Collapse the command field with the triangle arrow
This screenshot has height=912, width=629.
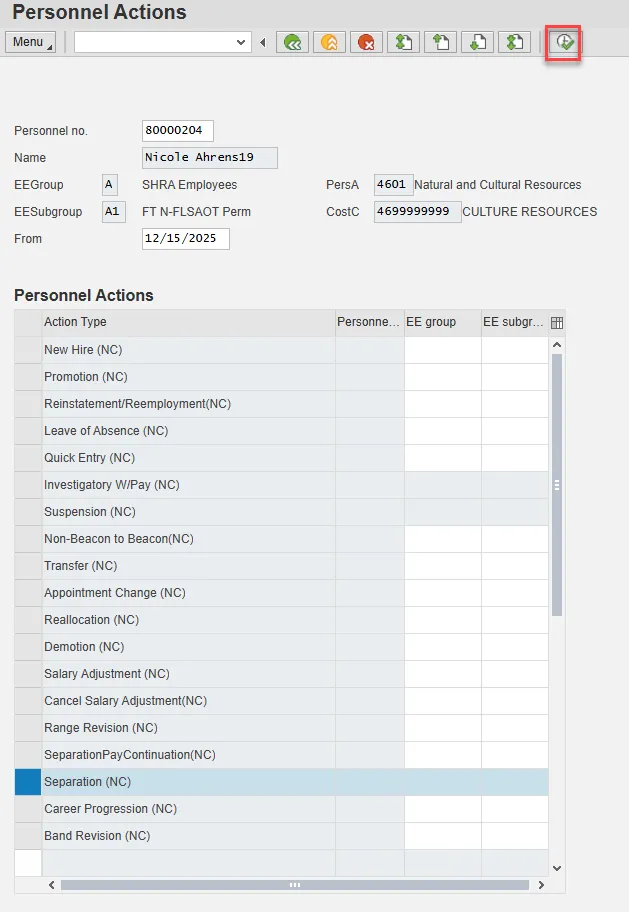pyautogui.click(x=263, y=42)
